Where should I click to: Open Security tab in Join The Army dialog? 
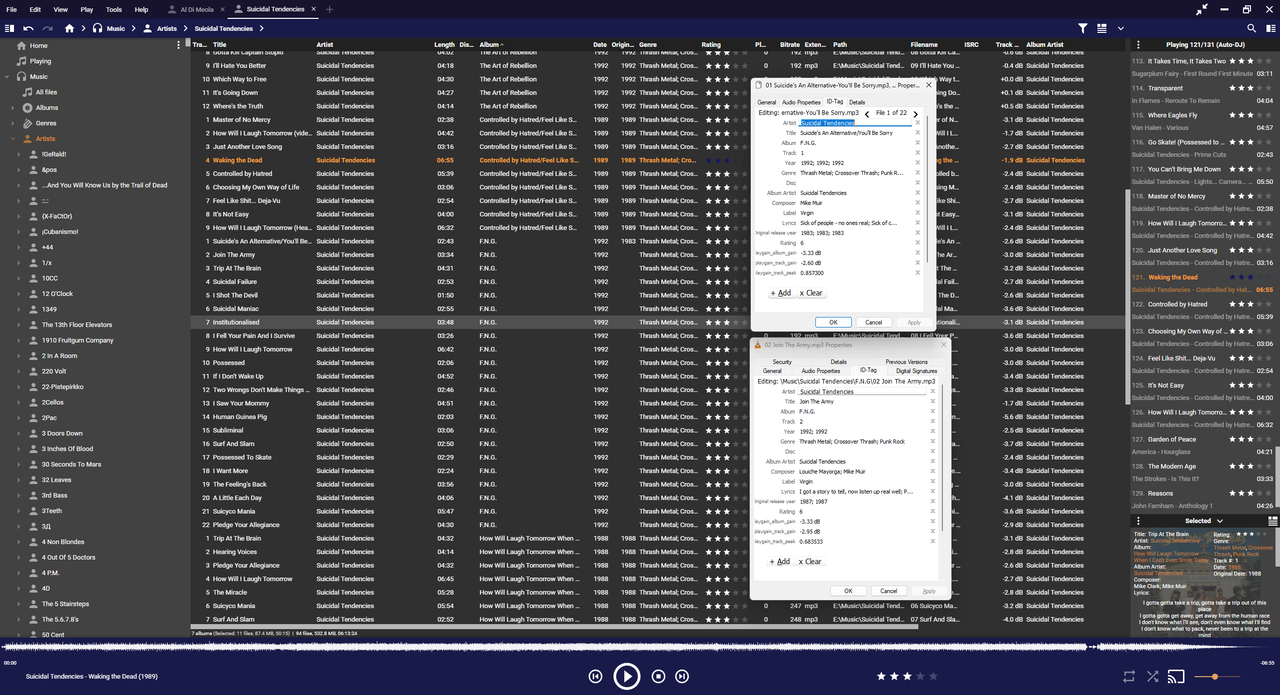click(782, 362)
